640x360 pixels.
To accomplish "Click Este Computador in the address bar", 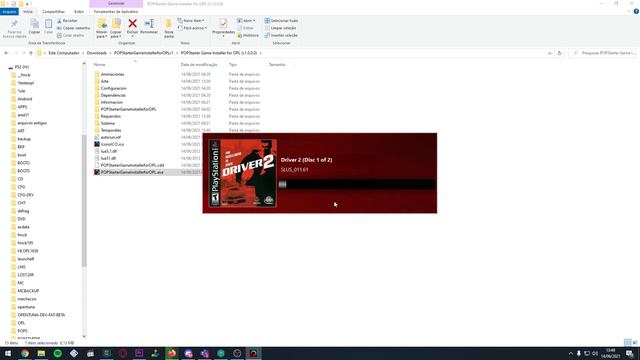I will (64, 53).
